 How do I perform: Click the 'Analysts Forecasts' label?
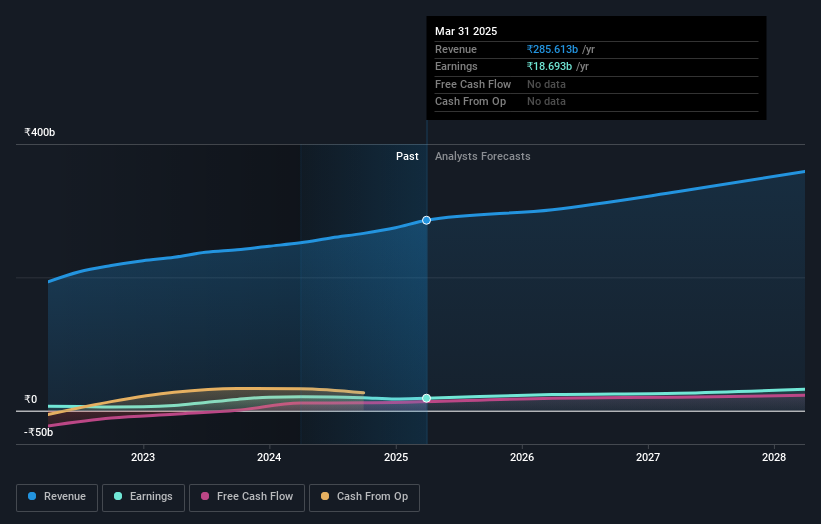[x=482, y=157]
